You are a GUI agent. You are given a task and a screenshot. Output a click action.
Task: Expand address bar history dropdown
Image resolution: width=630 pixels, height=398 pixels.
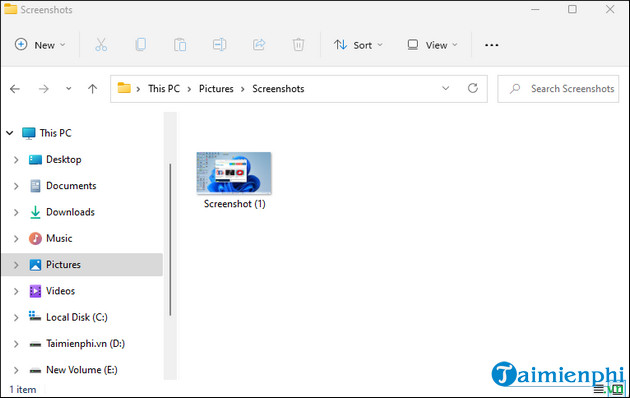[445, 88]
